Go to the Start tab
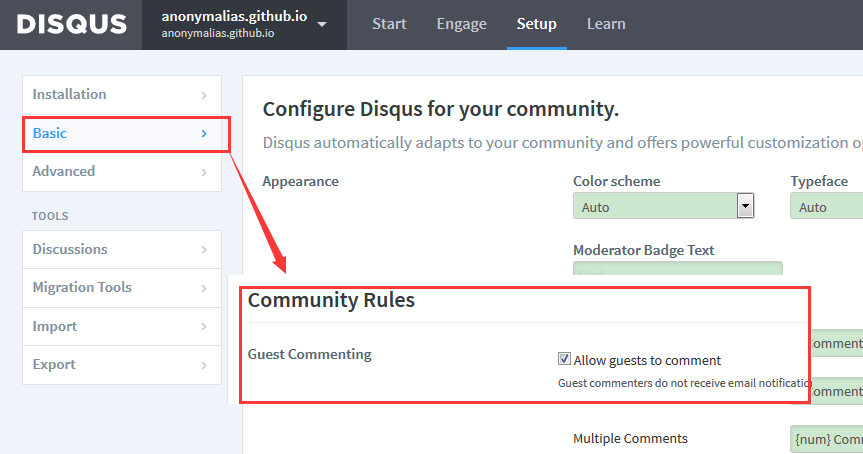Image resolution: width=863 pixels, height=454 pixels. pyautogui.click(x=389, y=24)
